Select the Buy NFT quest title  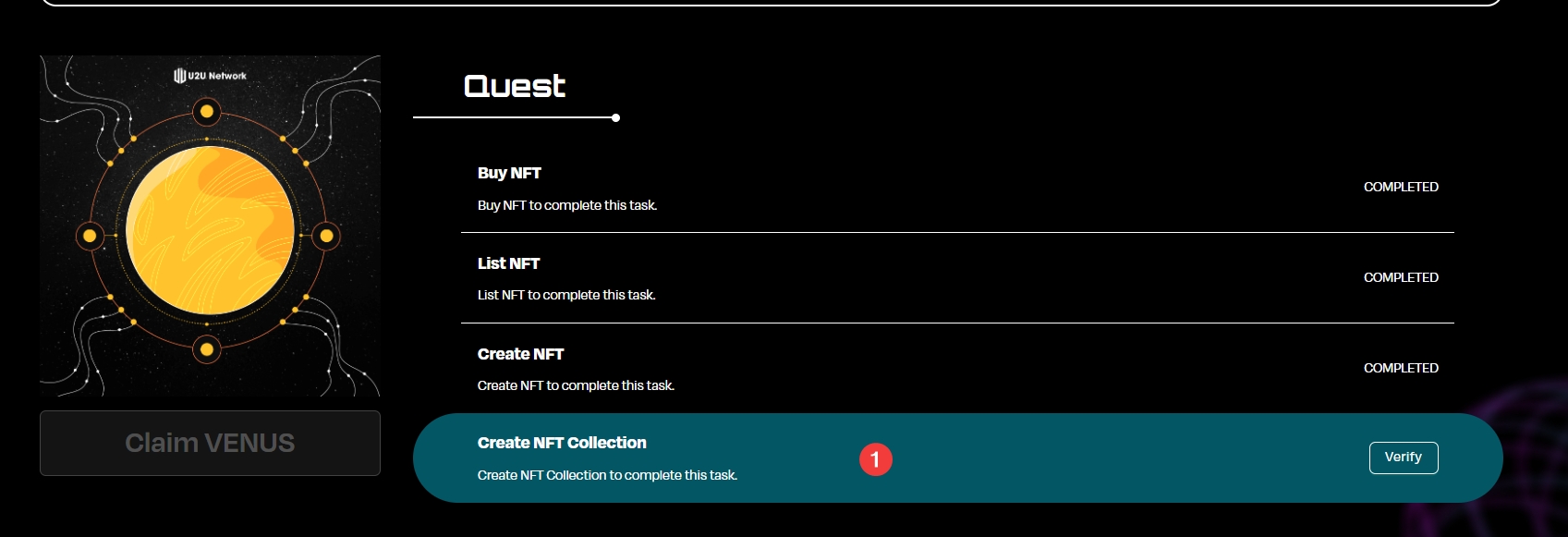click(509, 173)
